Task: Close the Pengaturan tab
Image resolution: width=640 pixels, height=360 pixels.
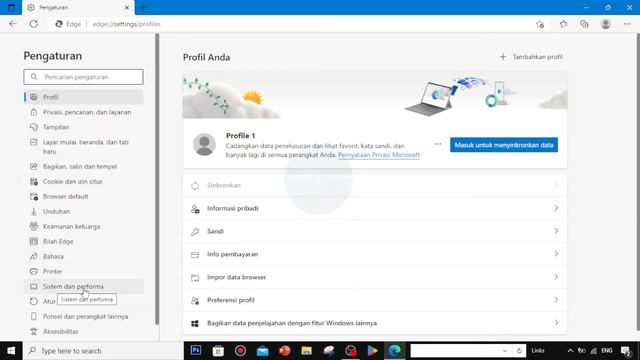Action: (x=127, y=7)
